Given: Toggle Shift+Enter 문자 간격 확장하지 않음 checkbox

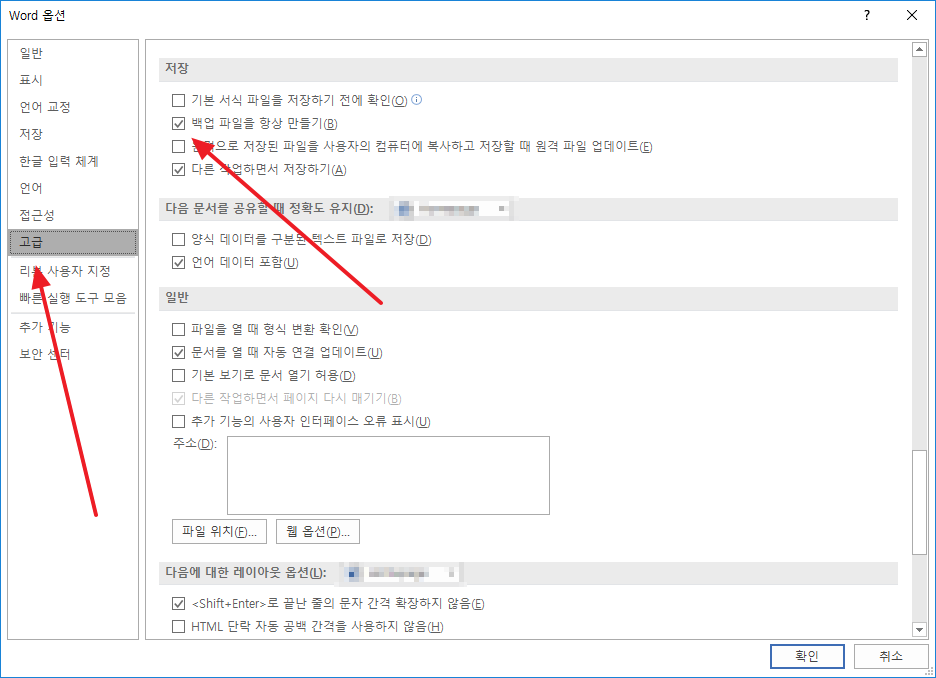Looking at the screenshot, I should [x=178, y=604].
